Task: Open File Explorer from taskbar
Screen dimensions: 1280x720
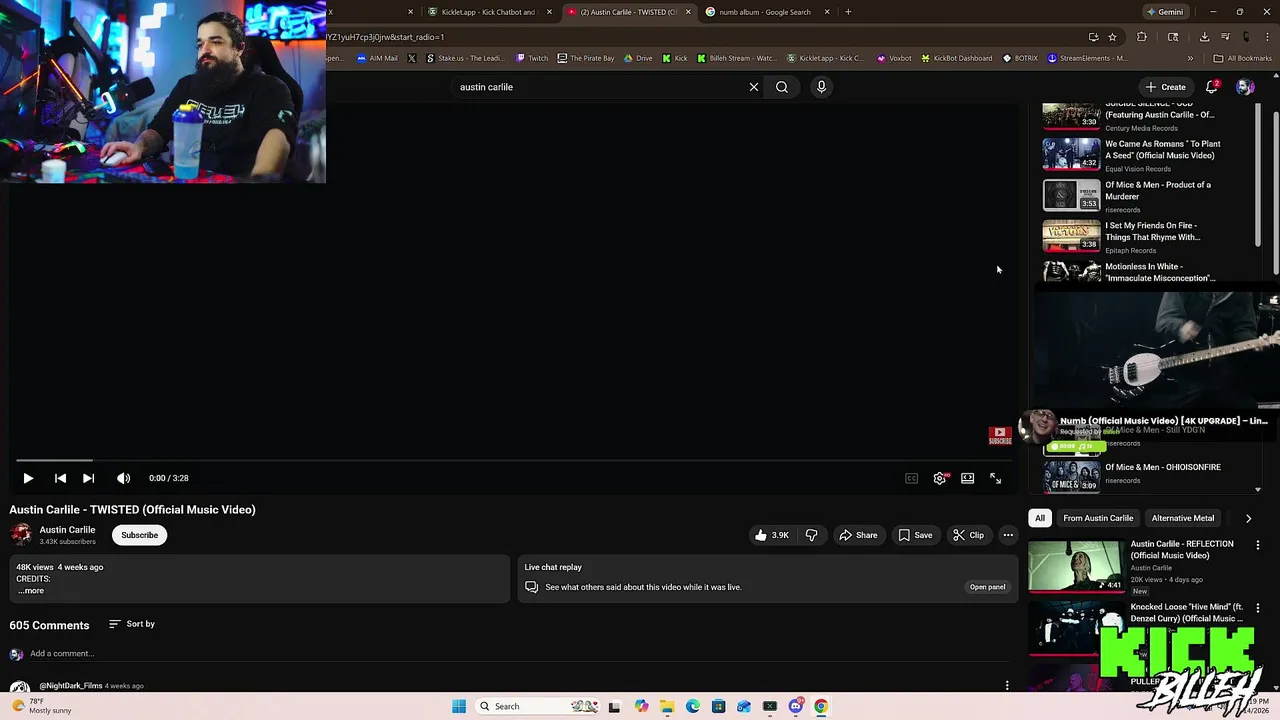Action: click(x=667, y=706)
